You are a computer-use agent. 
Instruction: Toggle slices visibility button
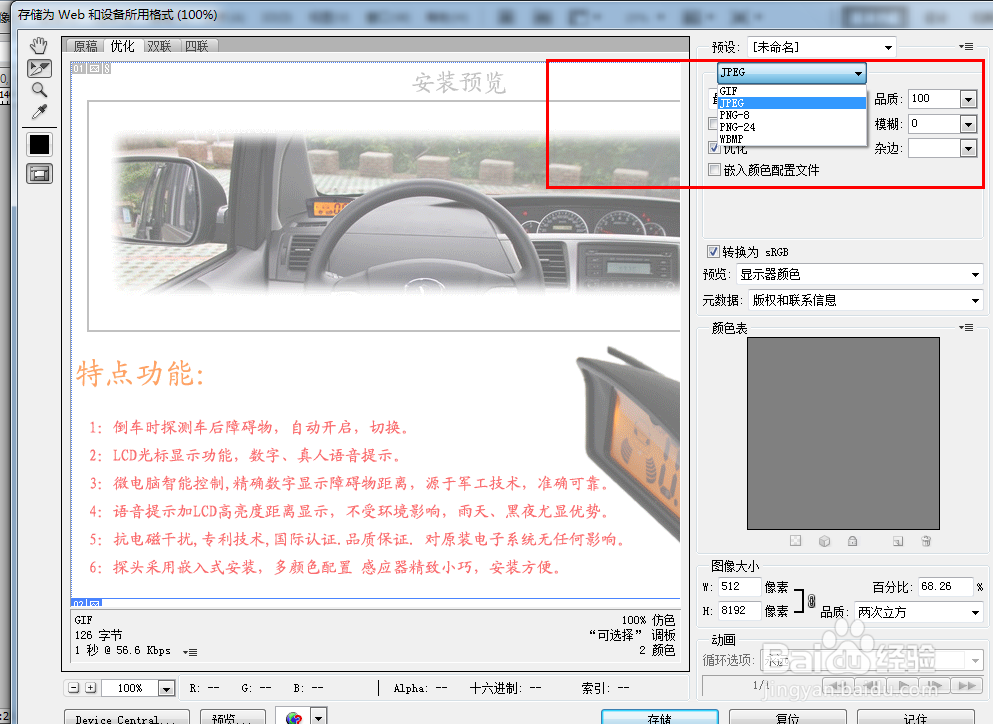pyautogui.click(x=39, y=174)
